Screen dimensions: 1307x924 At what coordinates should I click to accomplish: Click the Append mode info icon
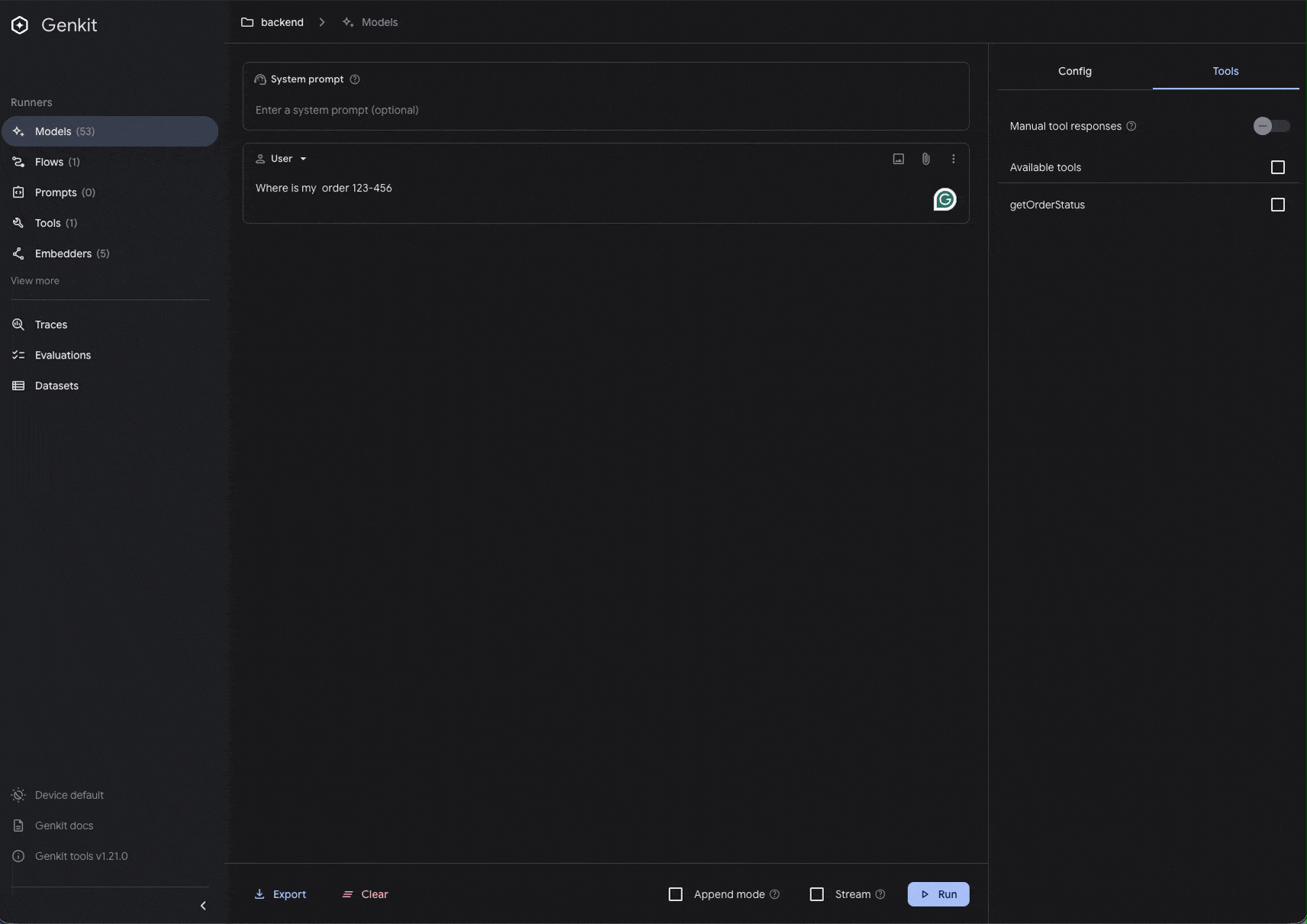coord(774,894)
